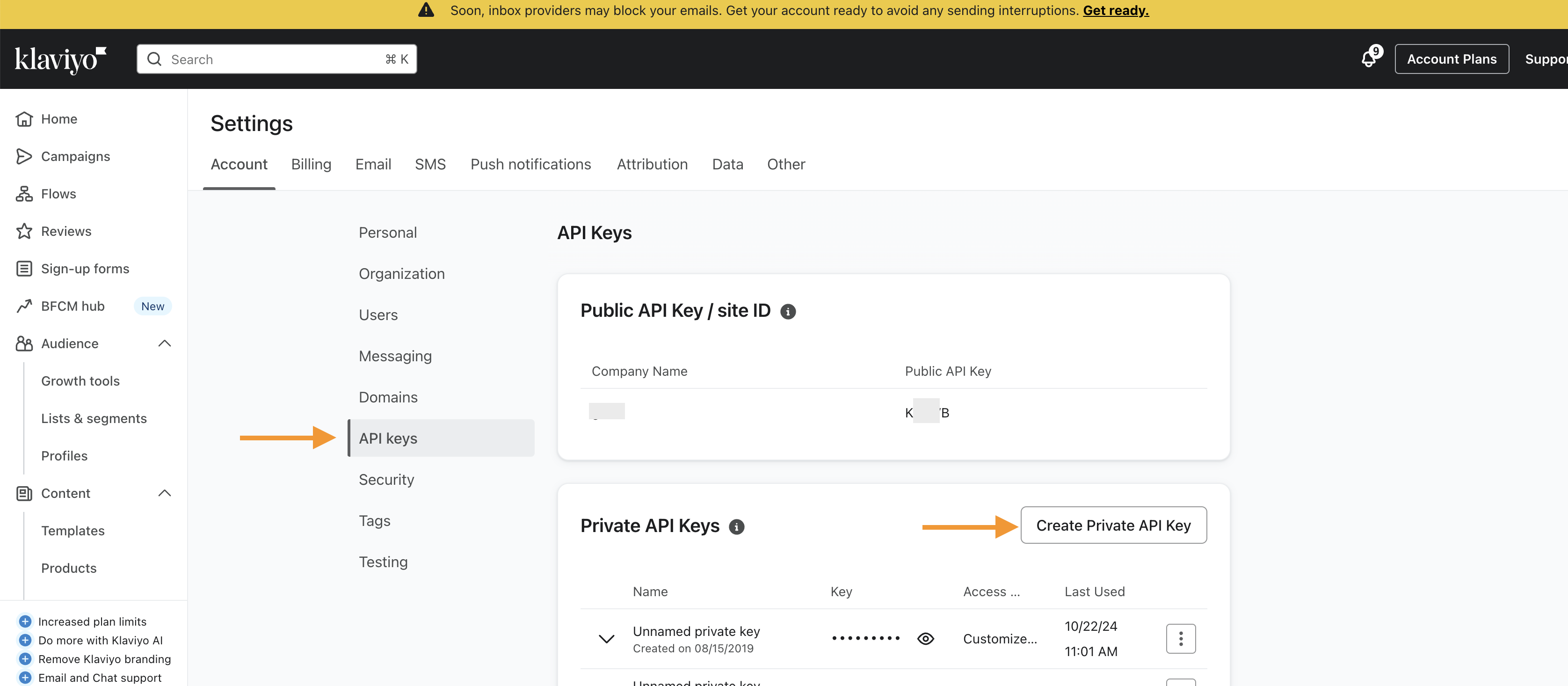Go to Lists & segments
Image resolution: width=1568 pixels, height=686 pixels.
[94, 418]
